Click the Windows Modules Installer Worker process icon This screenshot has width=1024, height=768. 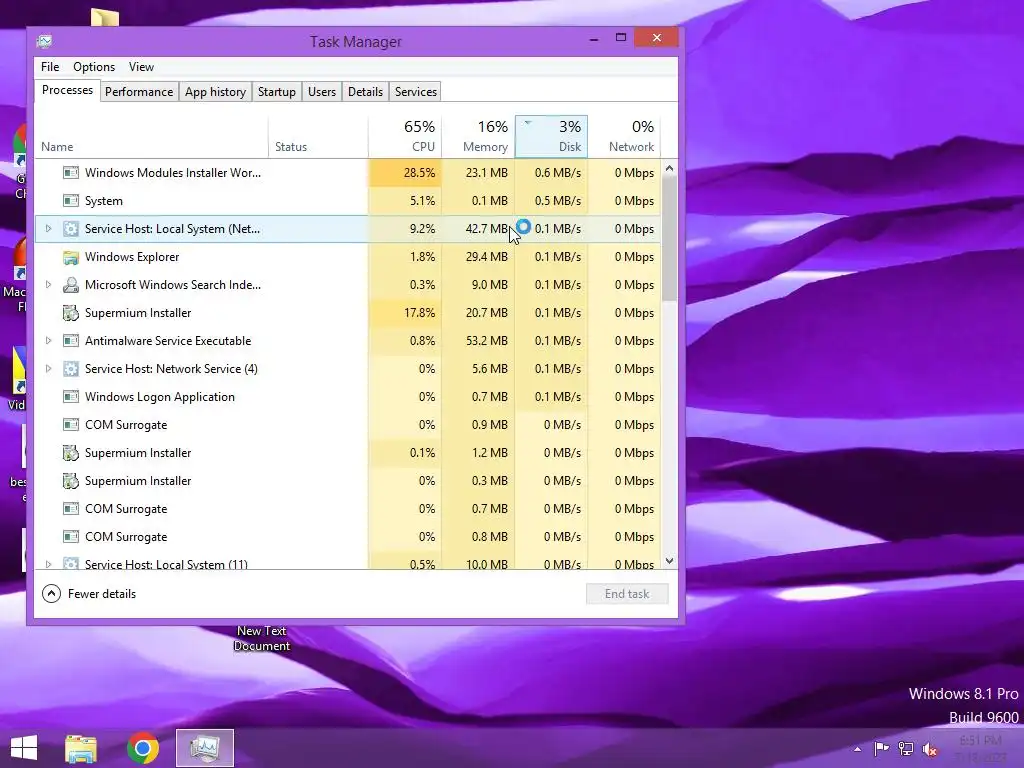point(71,173)
